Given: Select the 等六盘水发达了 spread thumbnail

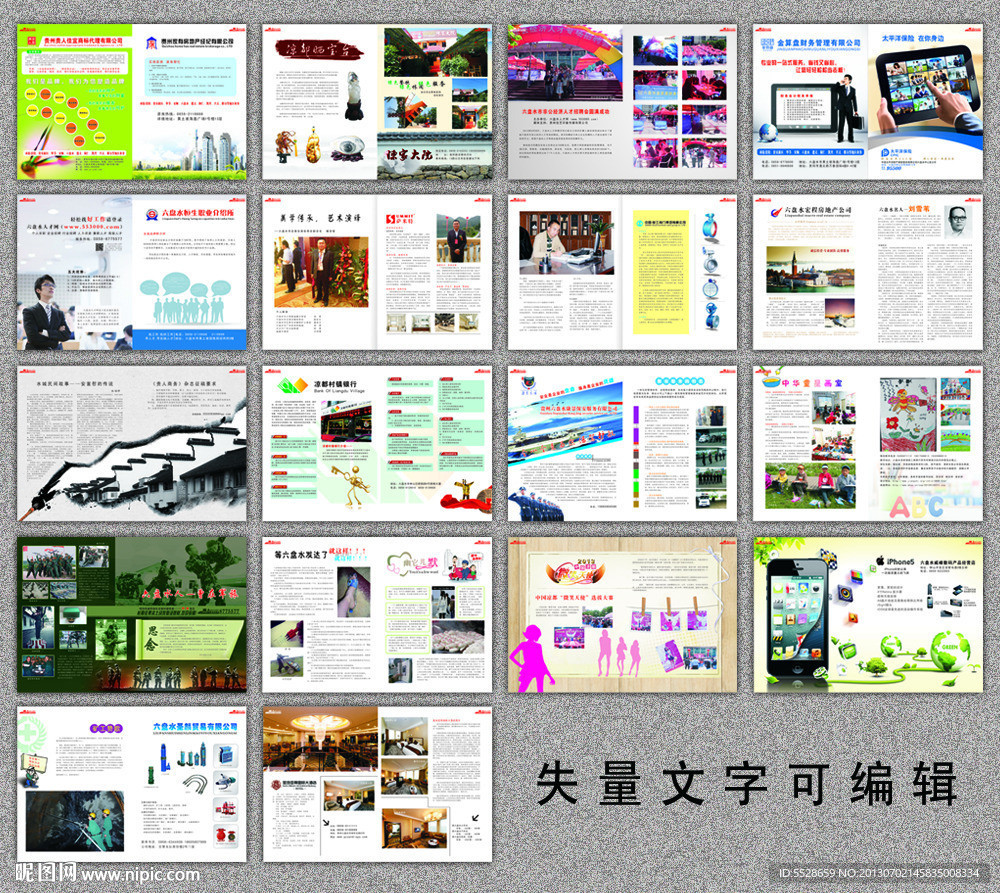Looking at the screenshot, I should 377,614.
